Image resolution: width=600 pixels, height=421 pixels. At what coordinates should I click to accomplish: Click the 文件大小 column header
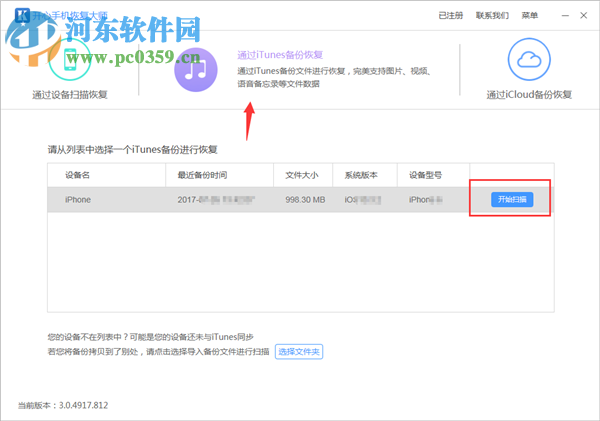pyautogui.click(x=302, y=175)
